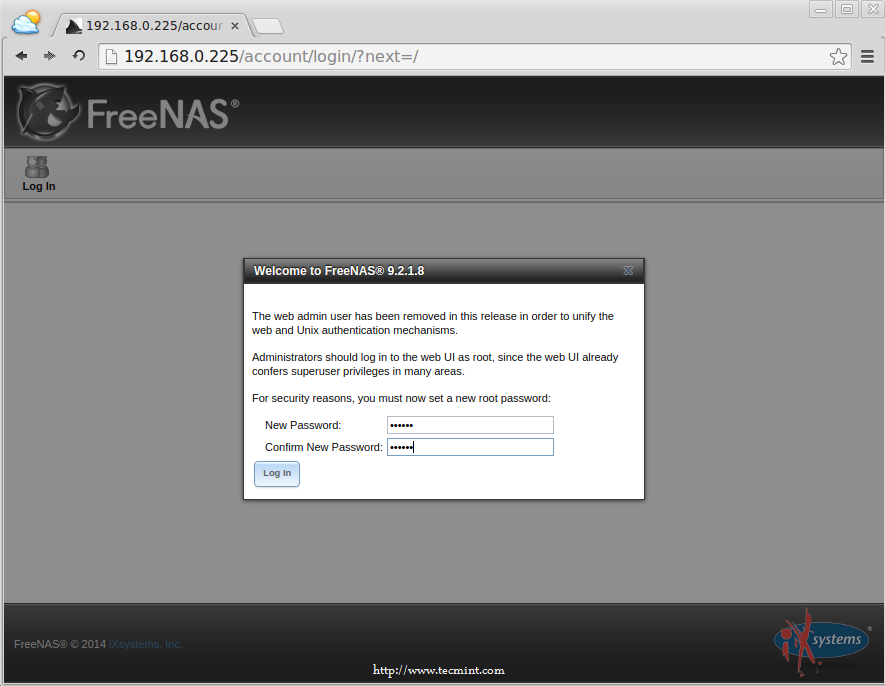
Task: Open the iXsystems, Inc. footer link
Action: tap(146, 644)
